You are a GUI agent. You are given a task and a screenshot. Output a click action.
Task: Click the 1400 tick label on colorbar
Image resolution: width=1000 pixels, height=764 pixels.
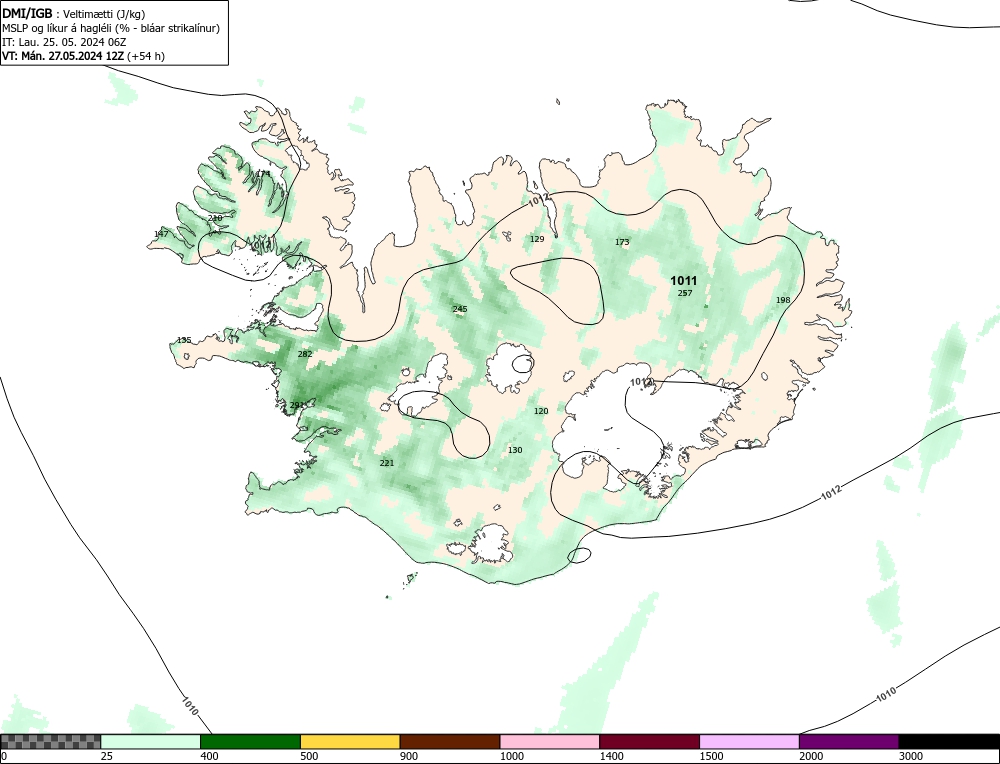point(612,756)
